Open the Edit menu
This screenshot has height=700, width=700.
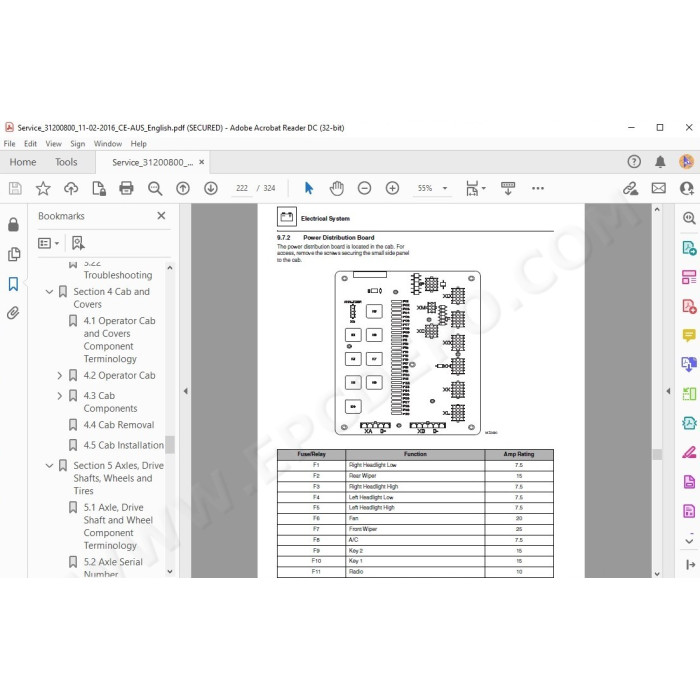[x=30, y=144]
